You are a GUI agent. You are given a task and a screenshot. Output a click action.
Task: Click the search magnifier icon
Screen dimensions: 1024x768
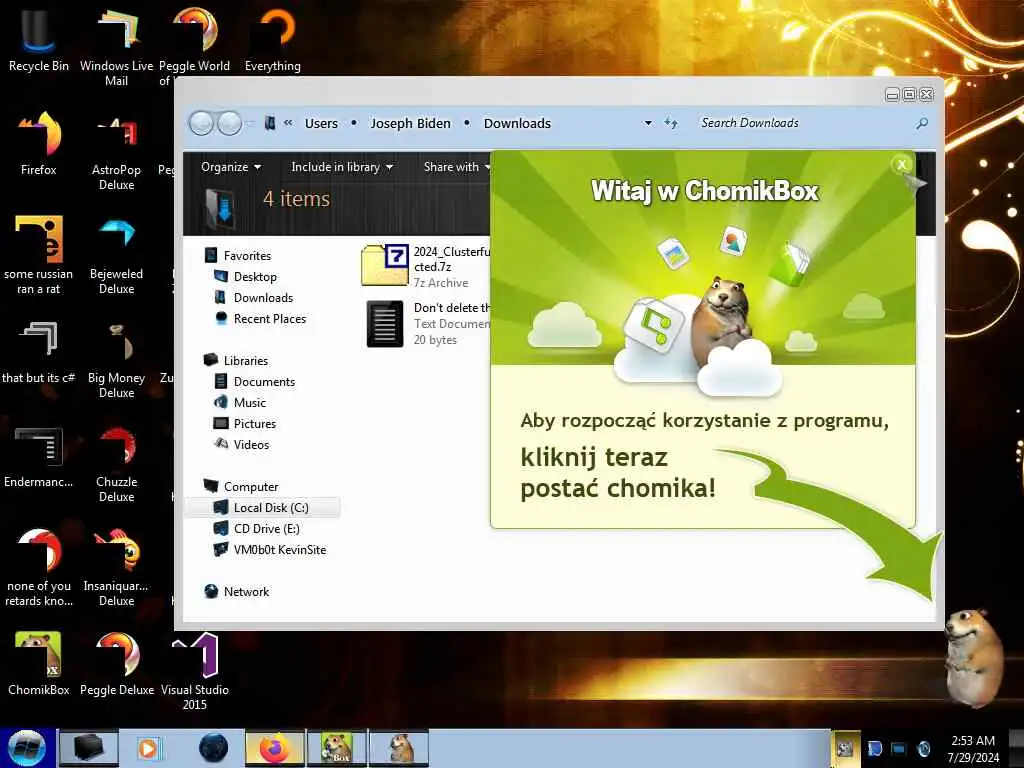[x=921, y=123]
